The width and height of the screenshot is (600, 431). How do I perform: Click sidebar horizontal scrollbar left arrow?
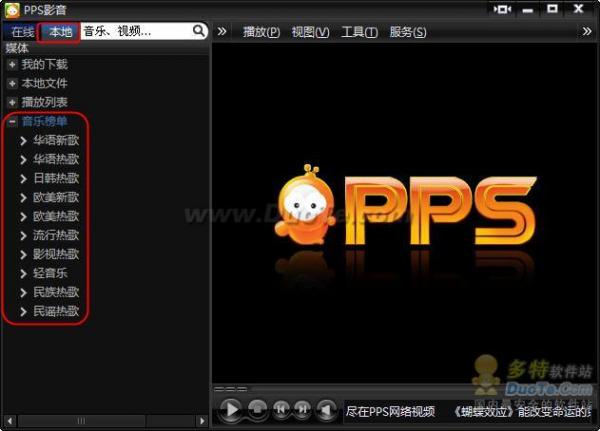[x=10, y=421]
